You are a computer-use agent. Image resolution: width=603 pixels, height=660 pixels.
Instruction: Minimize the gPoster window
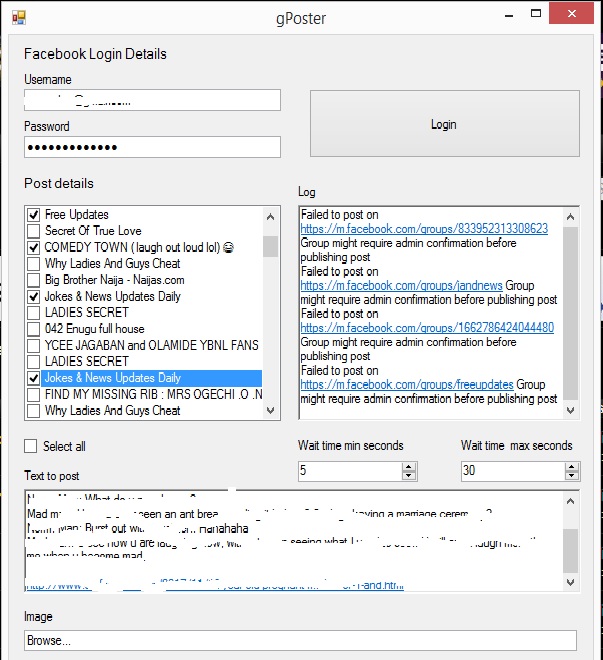509,15
